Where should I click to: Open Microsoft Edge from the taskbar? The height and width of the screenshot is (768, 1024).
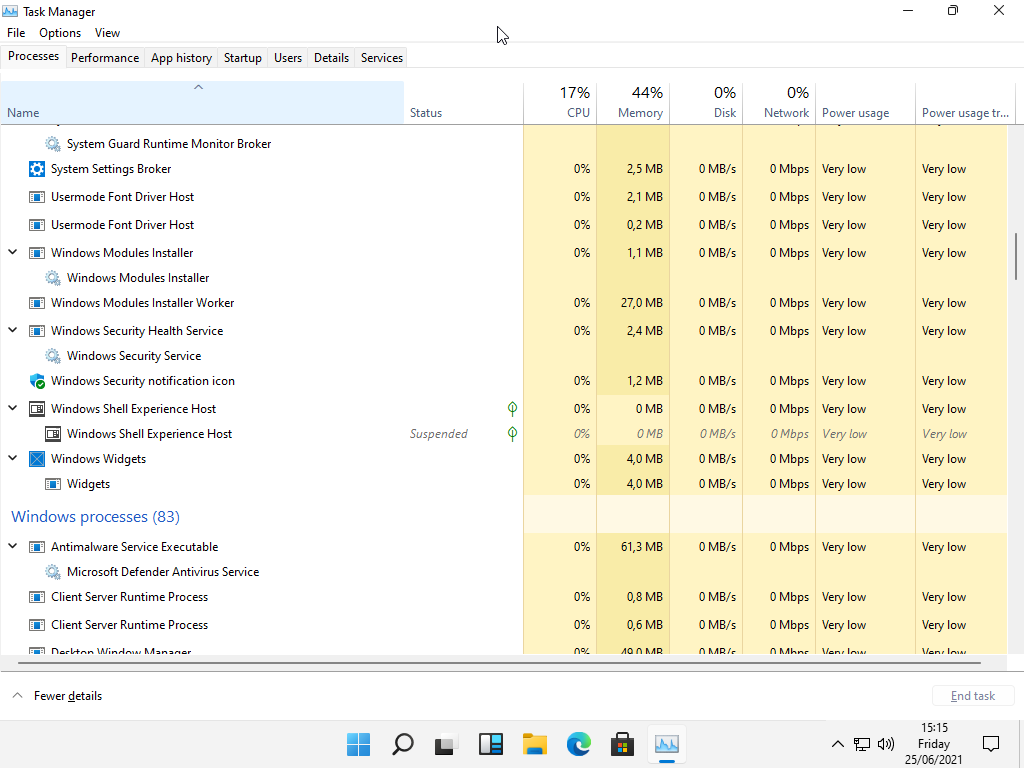tap(579, 744)
